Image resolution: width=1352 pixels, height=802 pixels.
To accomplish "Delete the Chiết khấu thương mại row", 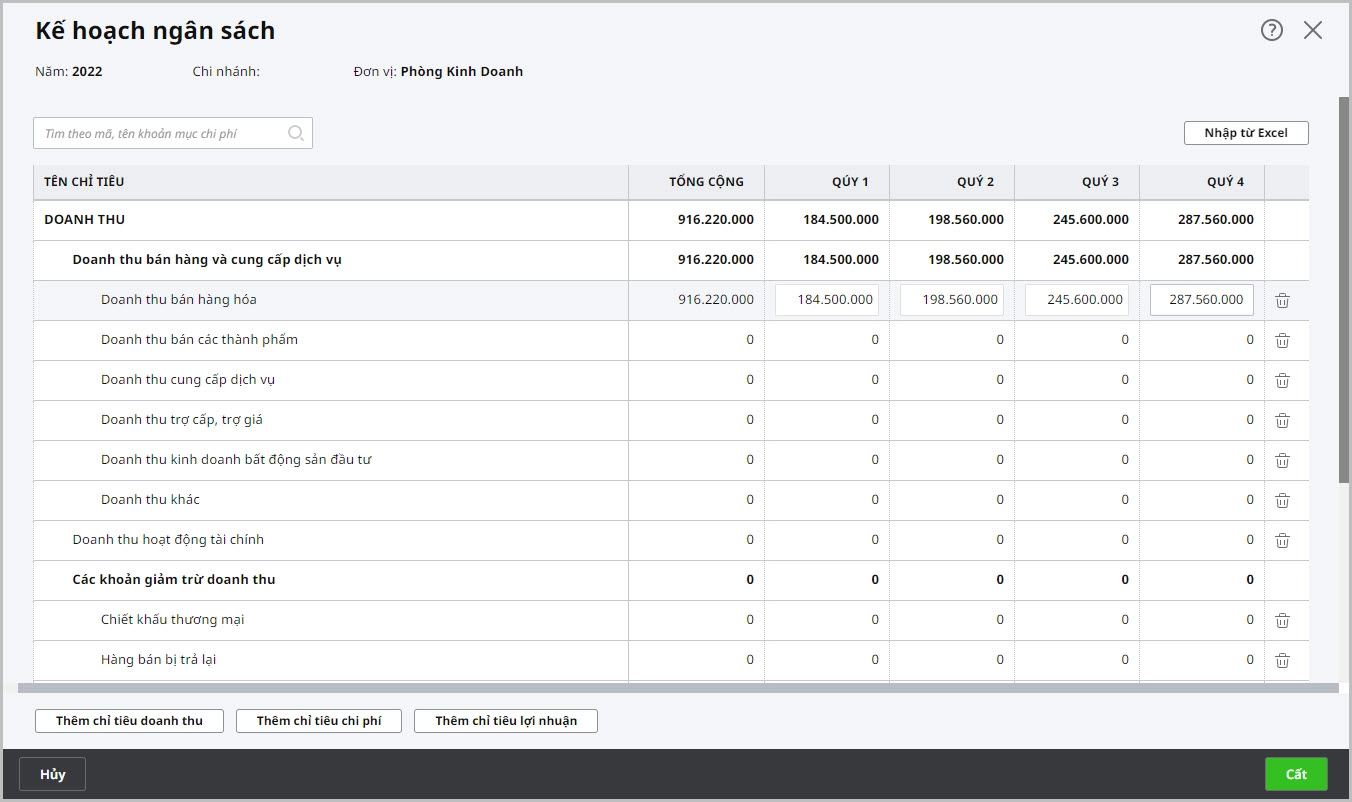I will tap(1282, 620).
